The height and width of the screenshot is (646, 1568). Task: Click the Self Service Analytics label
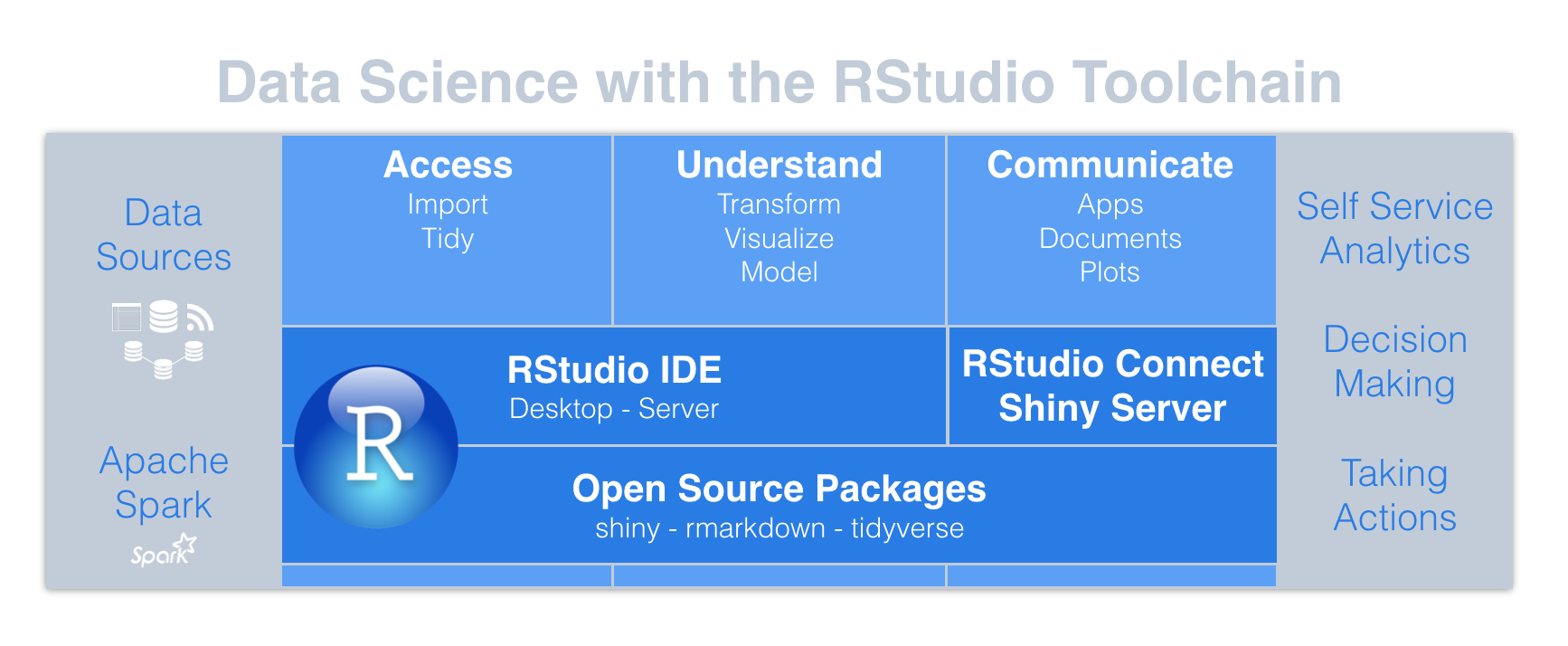coord(1394,229)
